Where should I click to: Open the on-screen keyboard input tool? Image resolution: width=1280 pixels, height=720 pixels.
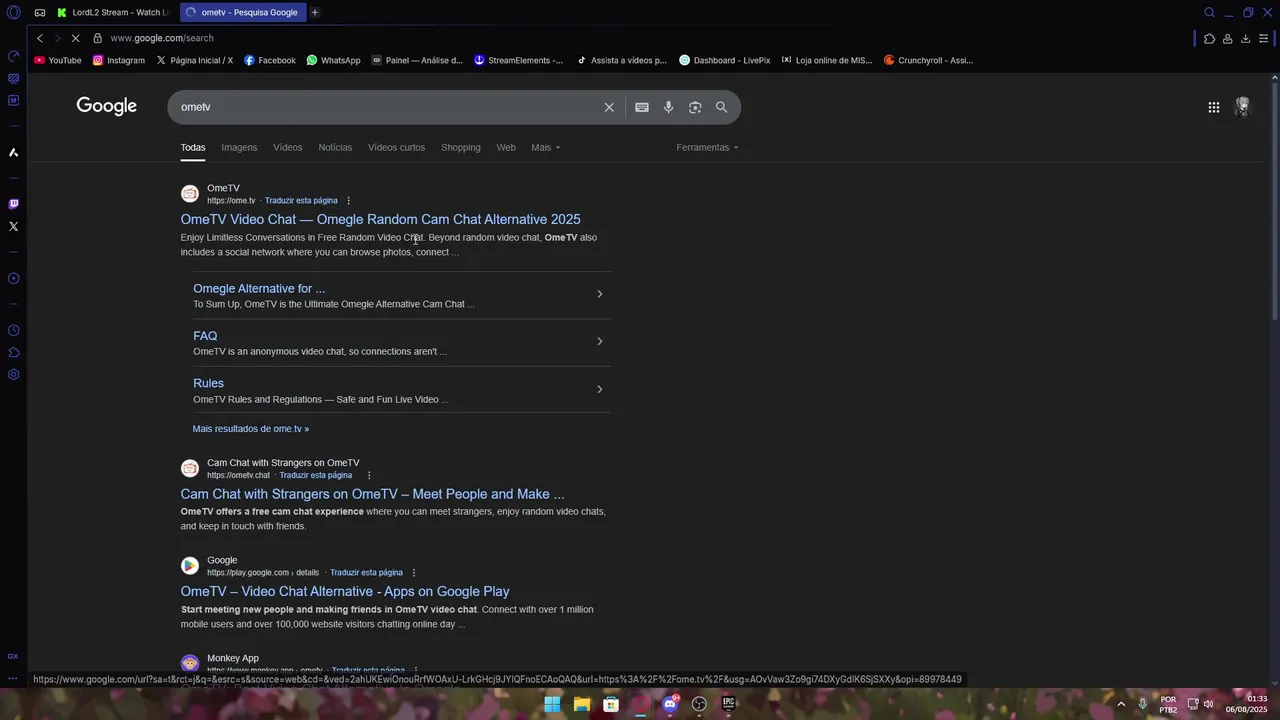click(642, 107)
